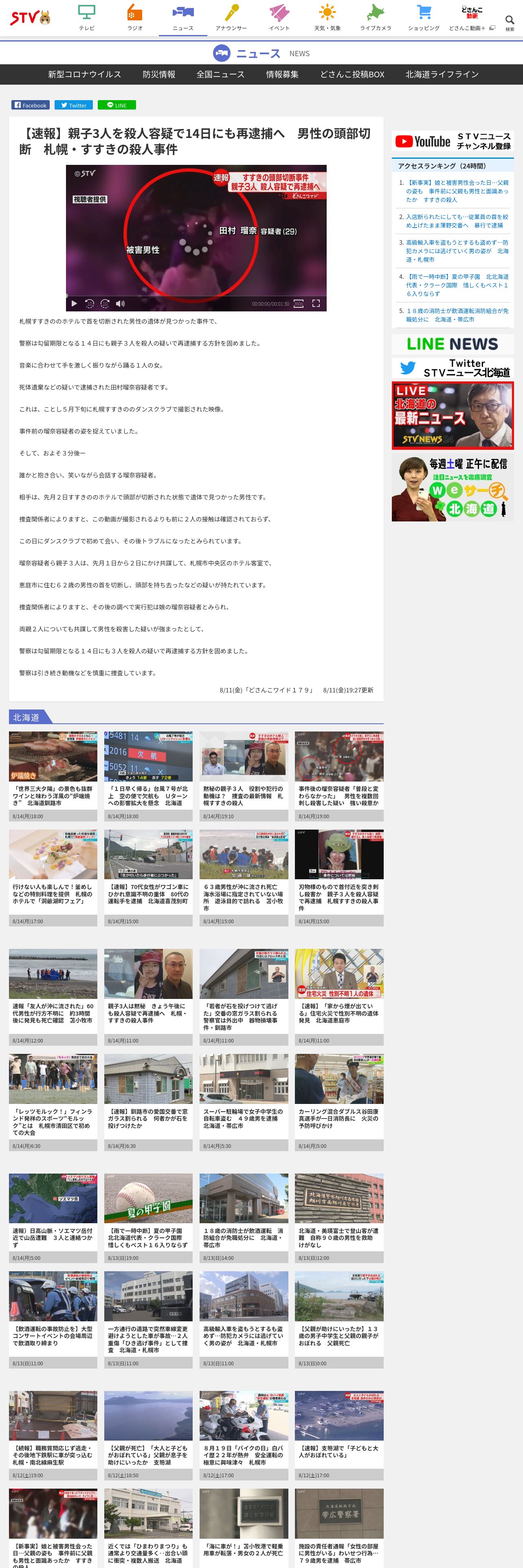
Task: Share the article on Twitter
Action: [73, 105]
